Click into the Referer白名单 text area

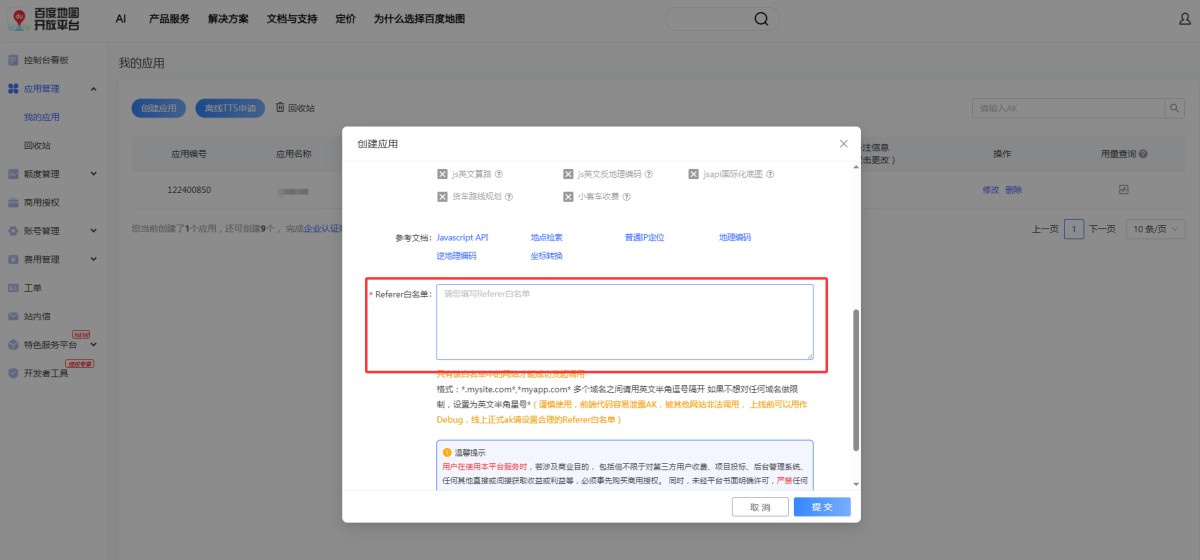tap(624, 322)
